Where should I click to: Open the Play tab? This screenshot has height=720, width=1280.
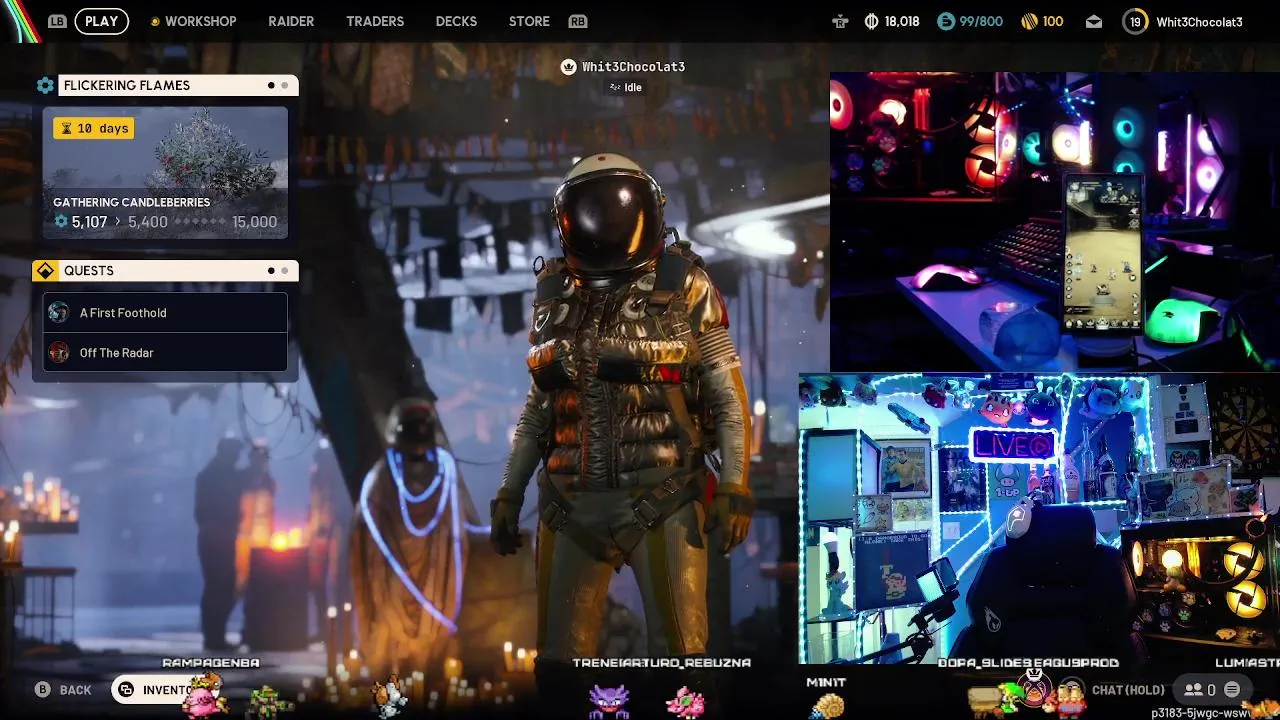101,21
